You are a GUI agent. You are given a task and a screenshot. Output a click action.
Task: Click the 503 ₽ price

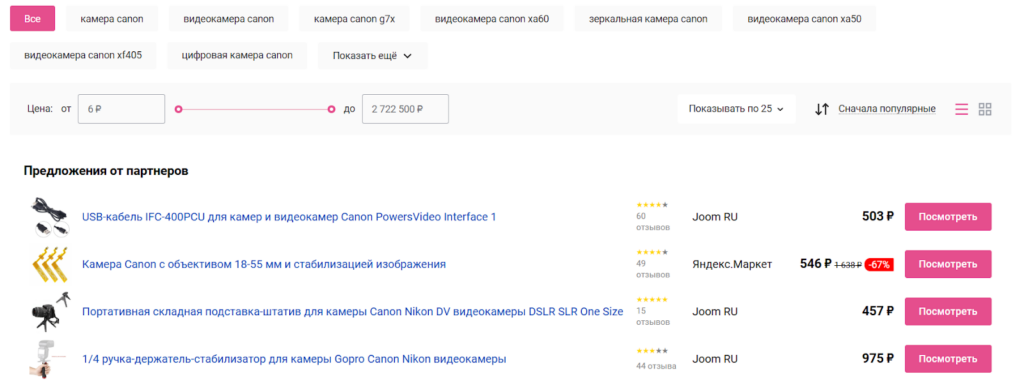coord(878,217)
